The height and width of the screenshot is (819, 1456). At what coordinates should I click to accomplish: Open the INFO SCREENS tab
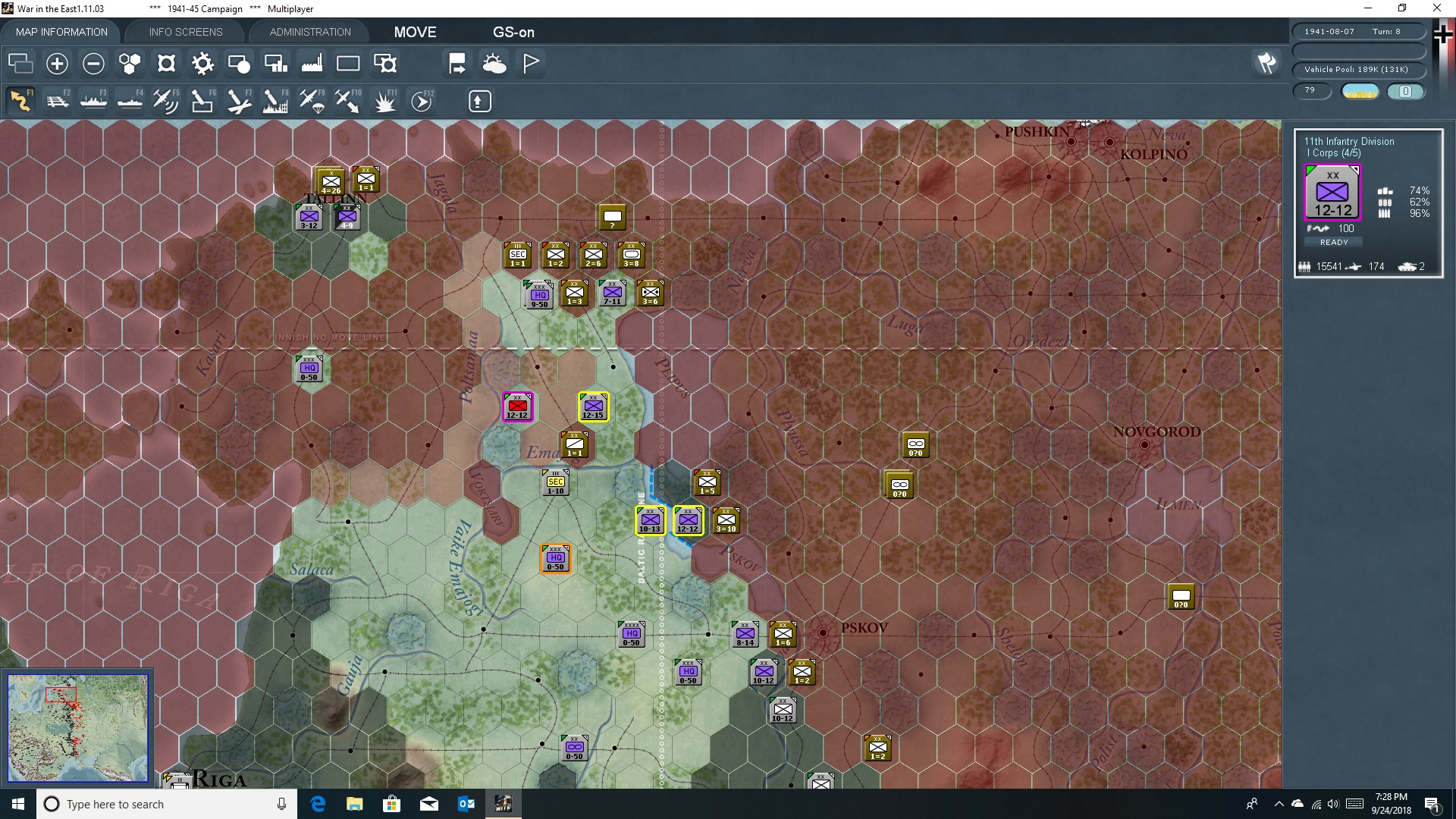(186, 32)
